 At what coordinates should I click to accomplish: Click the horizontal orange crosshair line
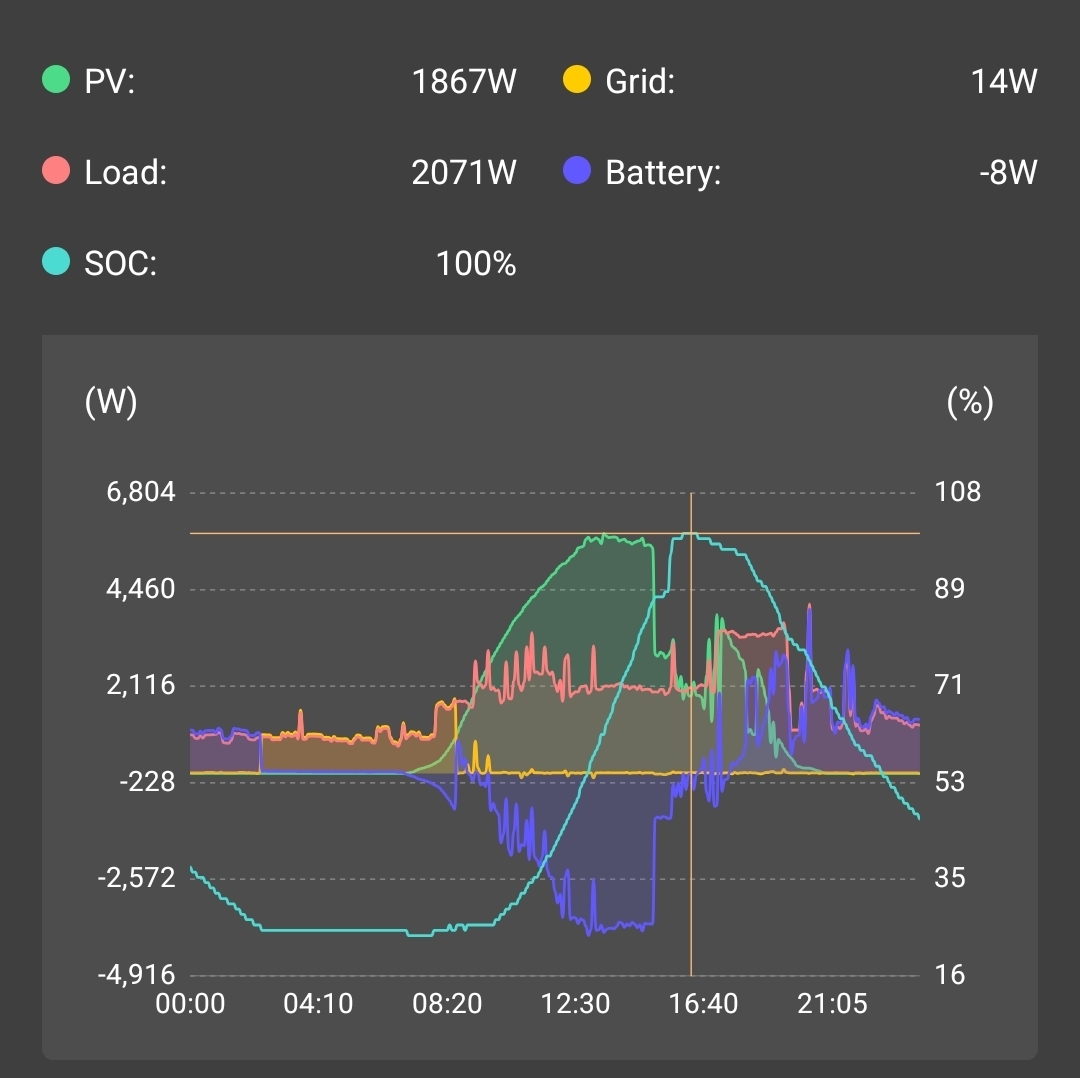click(x=554, y=533)
